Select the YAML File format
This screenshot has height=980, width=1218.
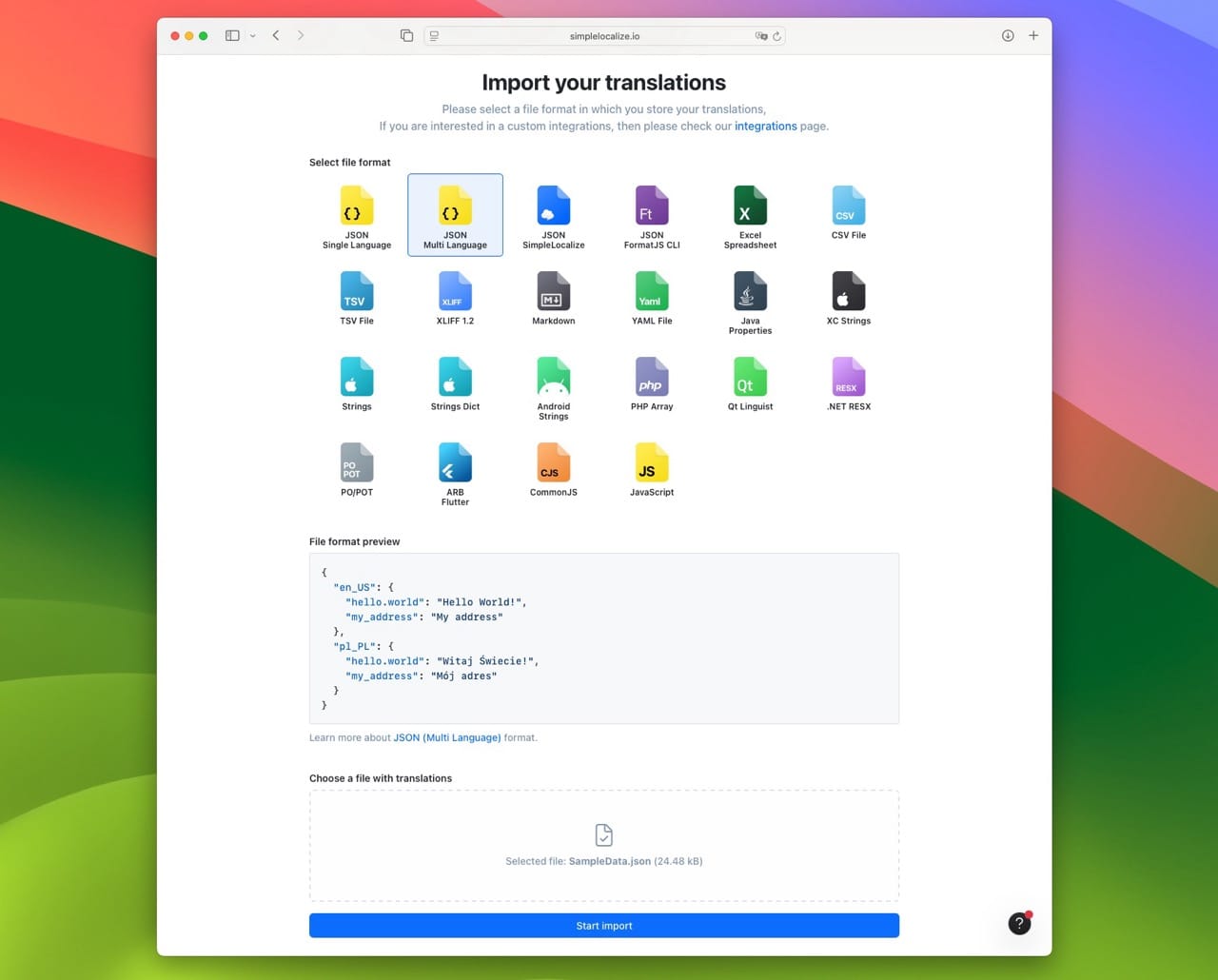652,299
